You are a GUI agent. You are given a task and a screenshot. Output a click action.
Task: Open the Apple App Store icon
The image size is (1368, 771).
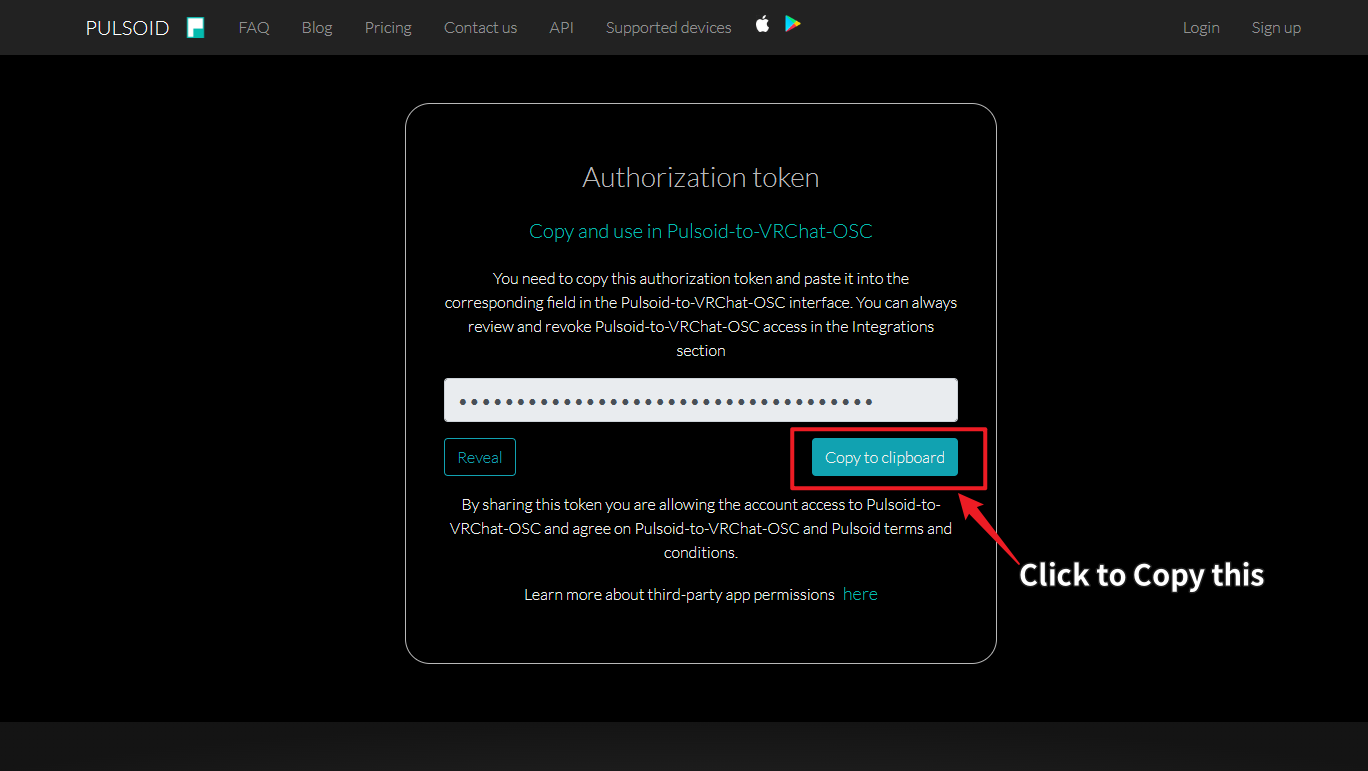pos(762,24)
